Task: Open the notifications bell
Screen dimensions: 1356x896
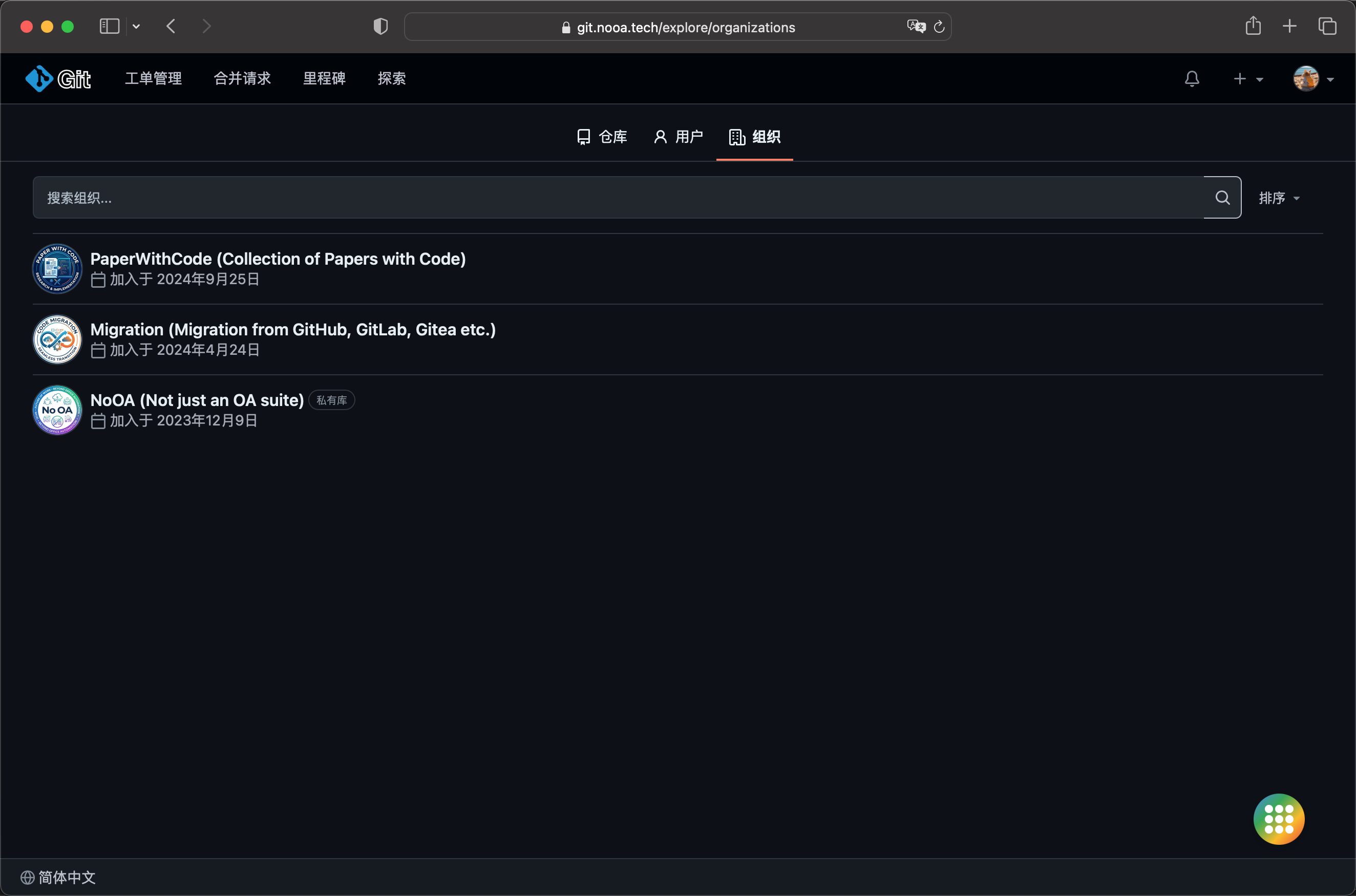Action: click(x=1192, y=79)
